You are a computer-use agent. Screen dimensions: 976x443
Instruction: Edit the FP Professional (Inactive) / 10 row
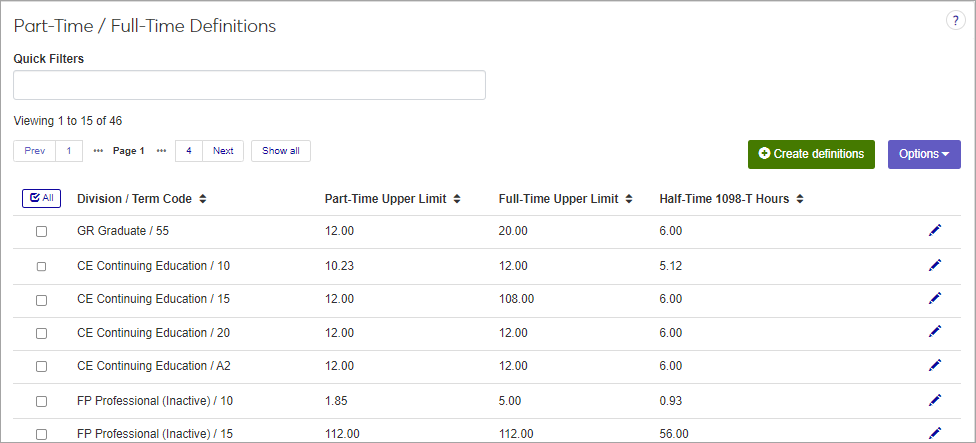935,400
